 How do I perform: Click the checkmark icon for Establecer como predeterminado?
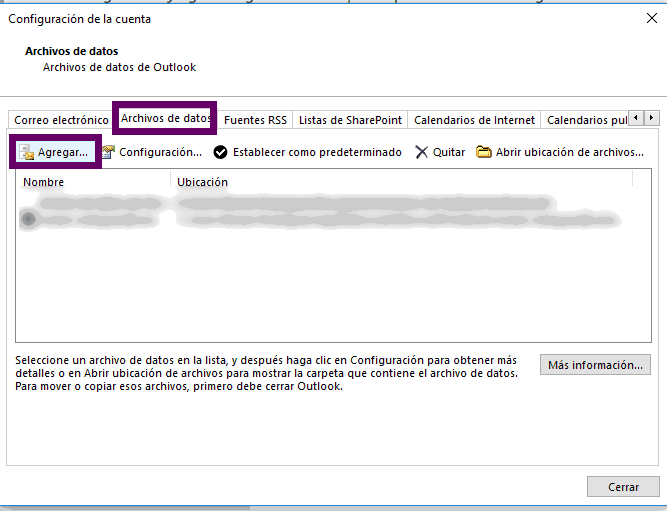pyautogui.click(x=220, y=152)
